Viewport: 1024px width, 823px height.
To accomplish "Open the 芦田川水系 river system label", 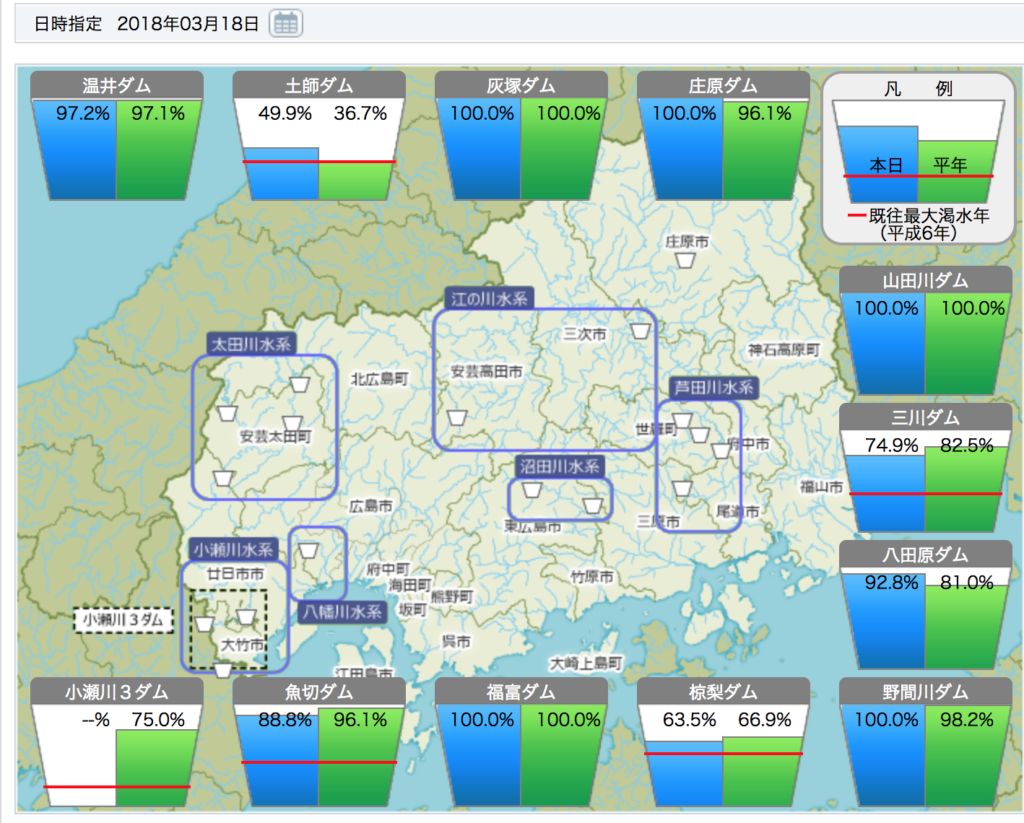I will tap(713, 387).
